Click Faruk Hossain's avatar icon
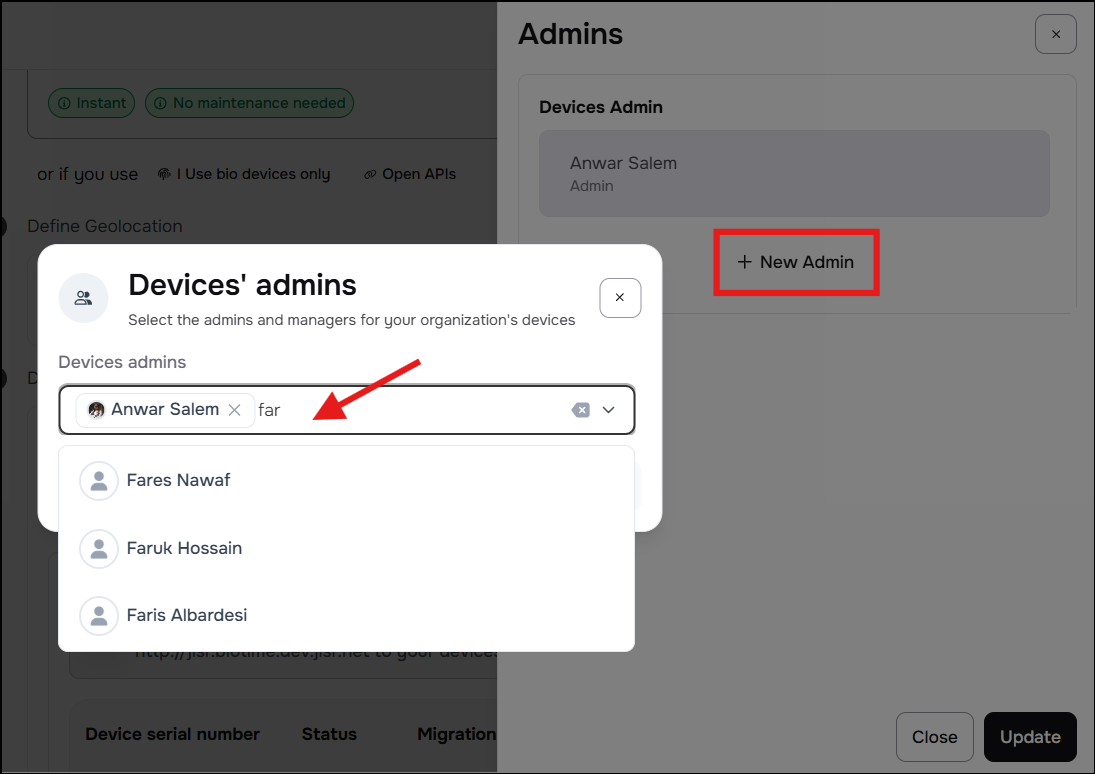The width and height of the screenshot is (1095, 774). (x=99, y=548)
